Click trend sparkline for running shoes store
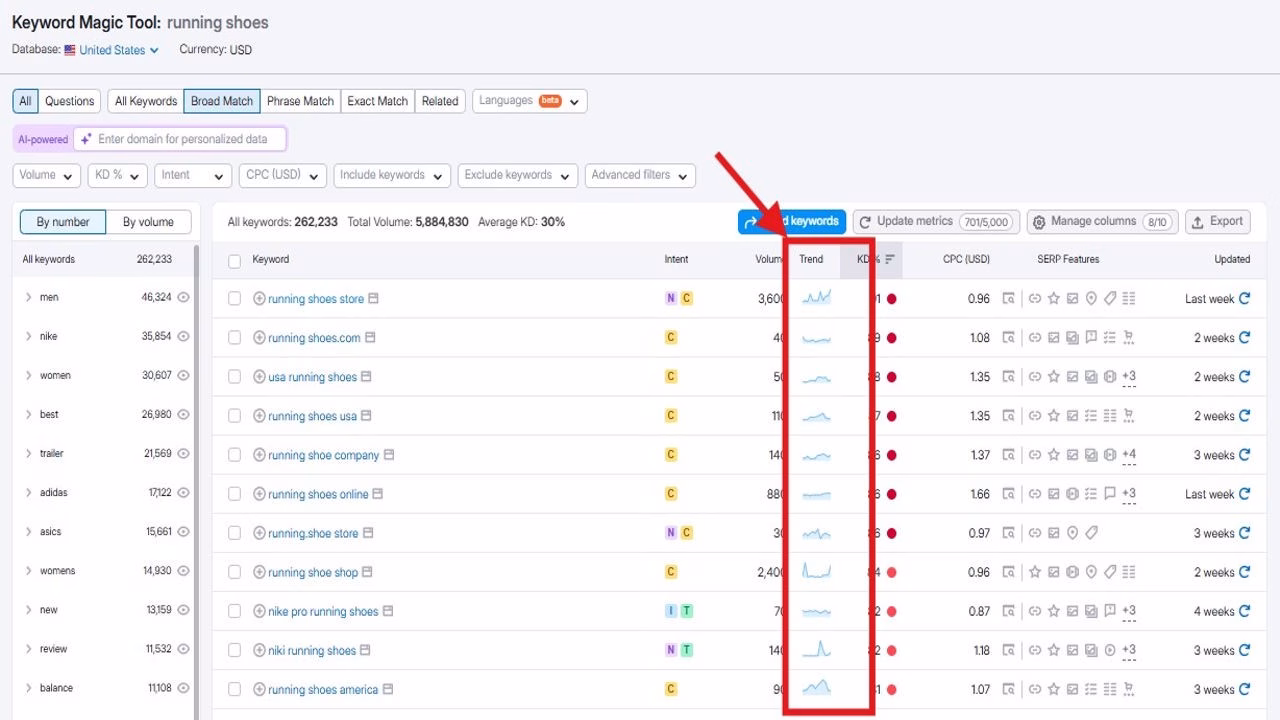The height and width of the screenshot is (720, 1280). pos(816,298)
